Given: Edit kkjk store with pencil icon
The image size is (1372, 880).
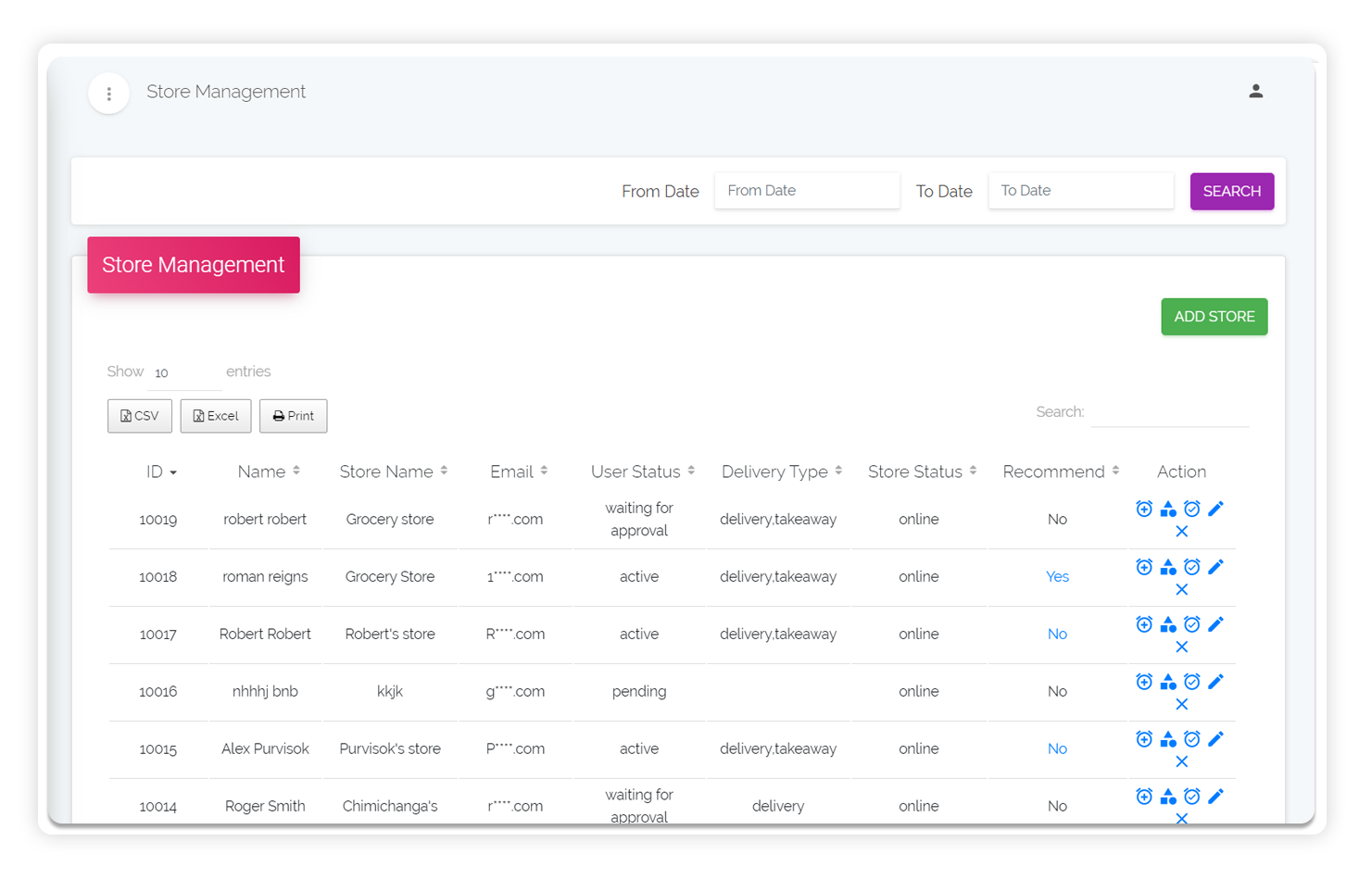Looking at the screenshot, I should click(1215, 682).
